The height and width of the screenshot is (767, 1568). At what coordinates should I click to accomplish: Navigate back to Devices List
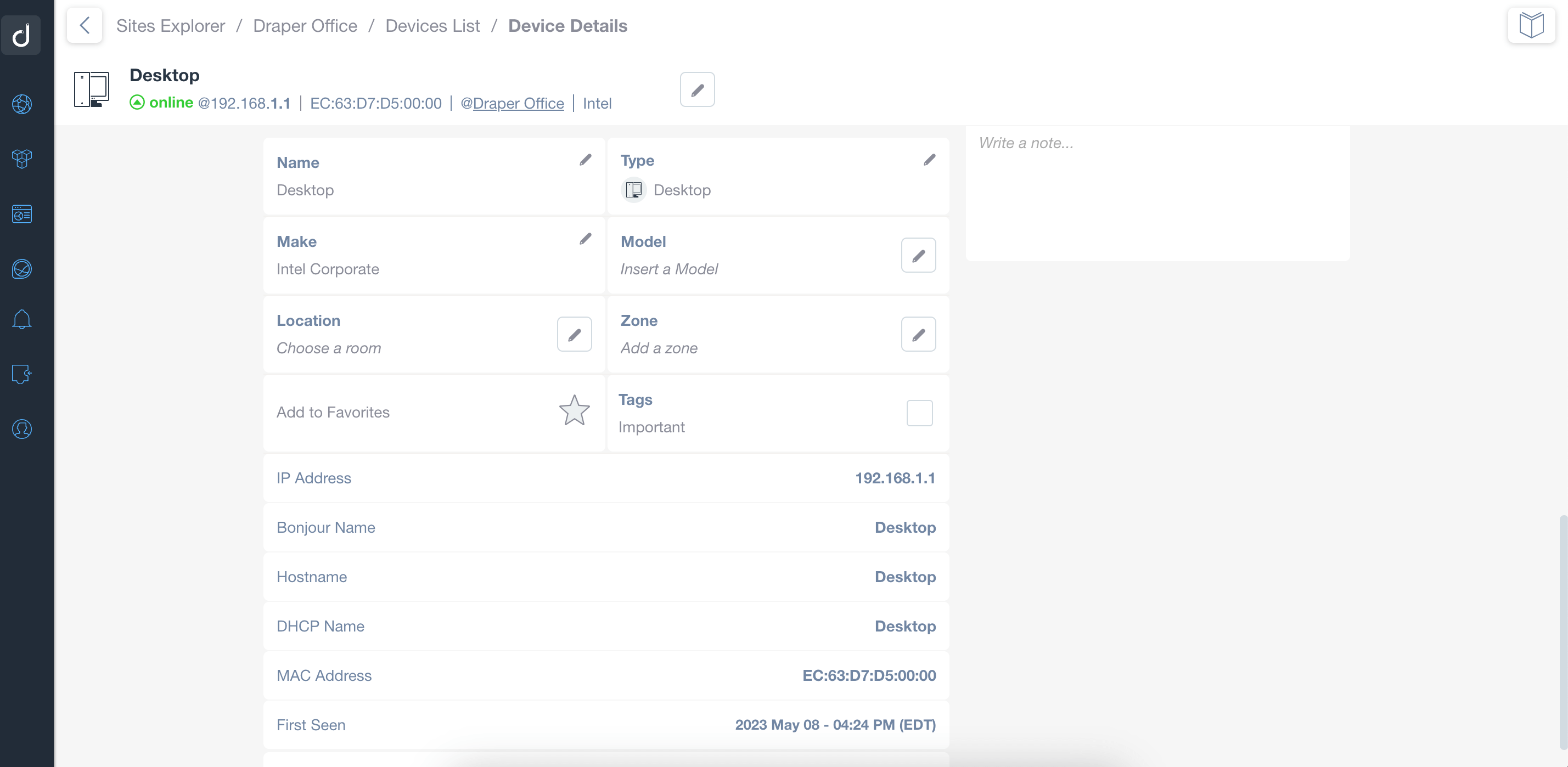pyautogui.click(x=432, y=25)
